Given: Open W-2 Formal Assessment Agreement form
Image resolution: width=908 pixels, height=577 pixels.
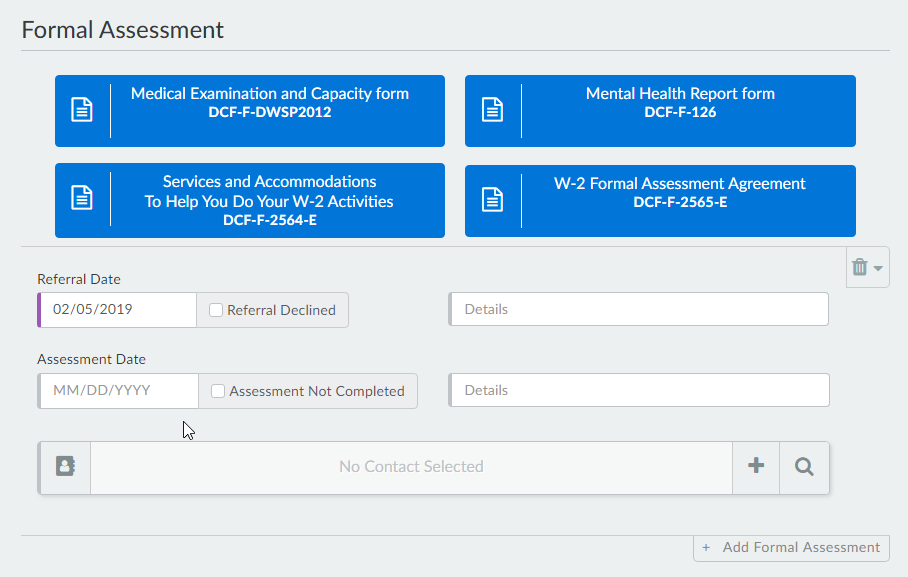Looking at the screenshot, I should (680, 193).
